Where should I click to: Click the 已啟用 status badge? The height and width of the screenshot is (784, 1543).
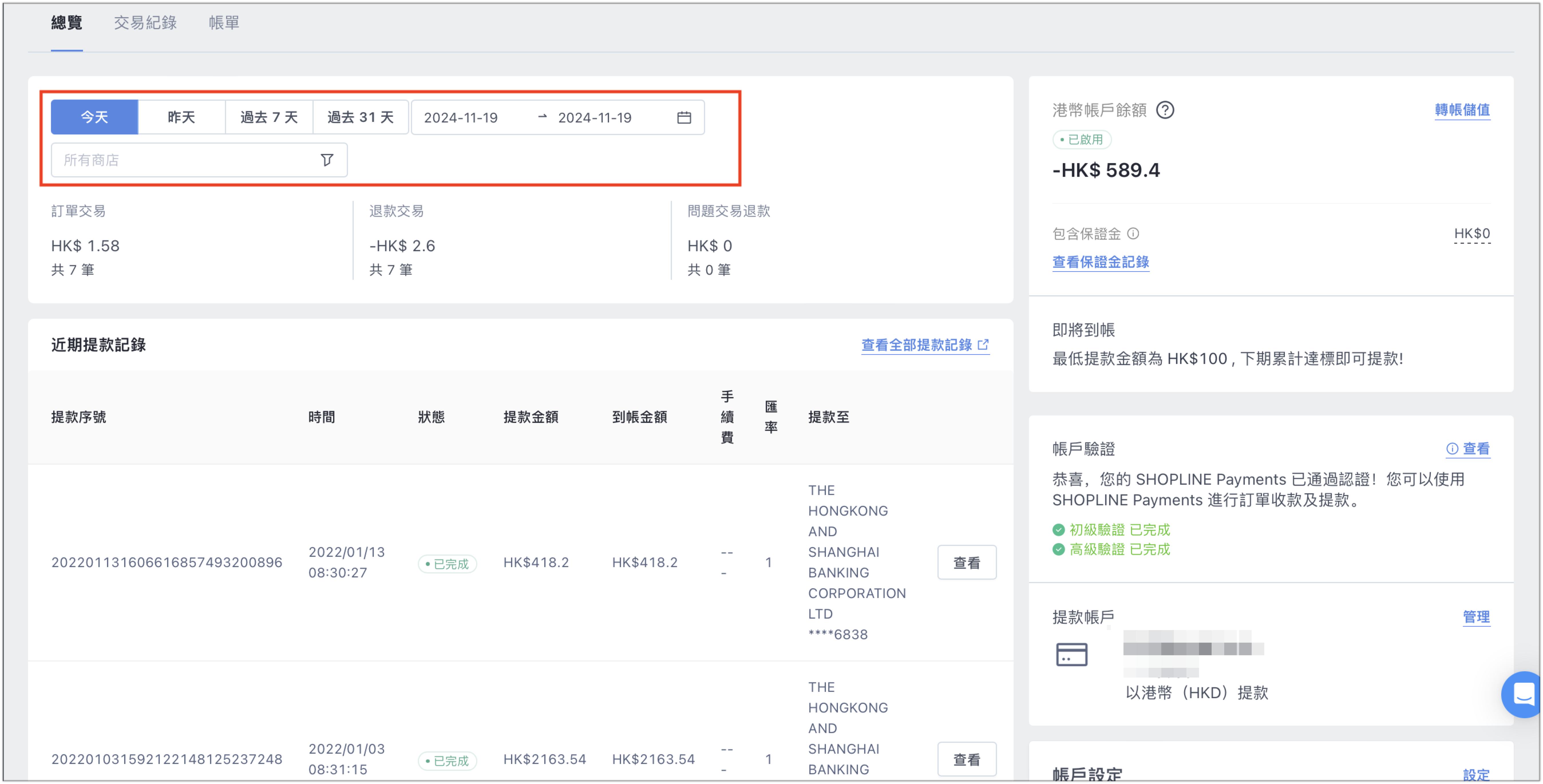1081,140
